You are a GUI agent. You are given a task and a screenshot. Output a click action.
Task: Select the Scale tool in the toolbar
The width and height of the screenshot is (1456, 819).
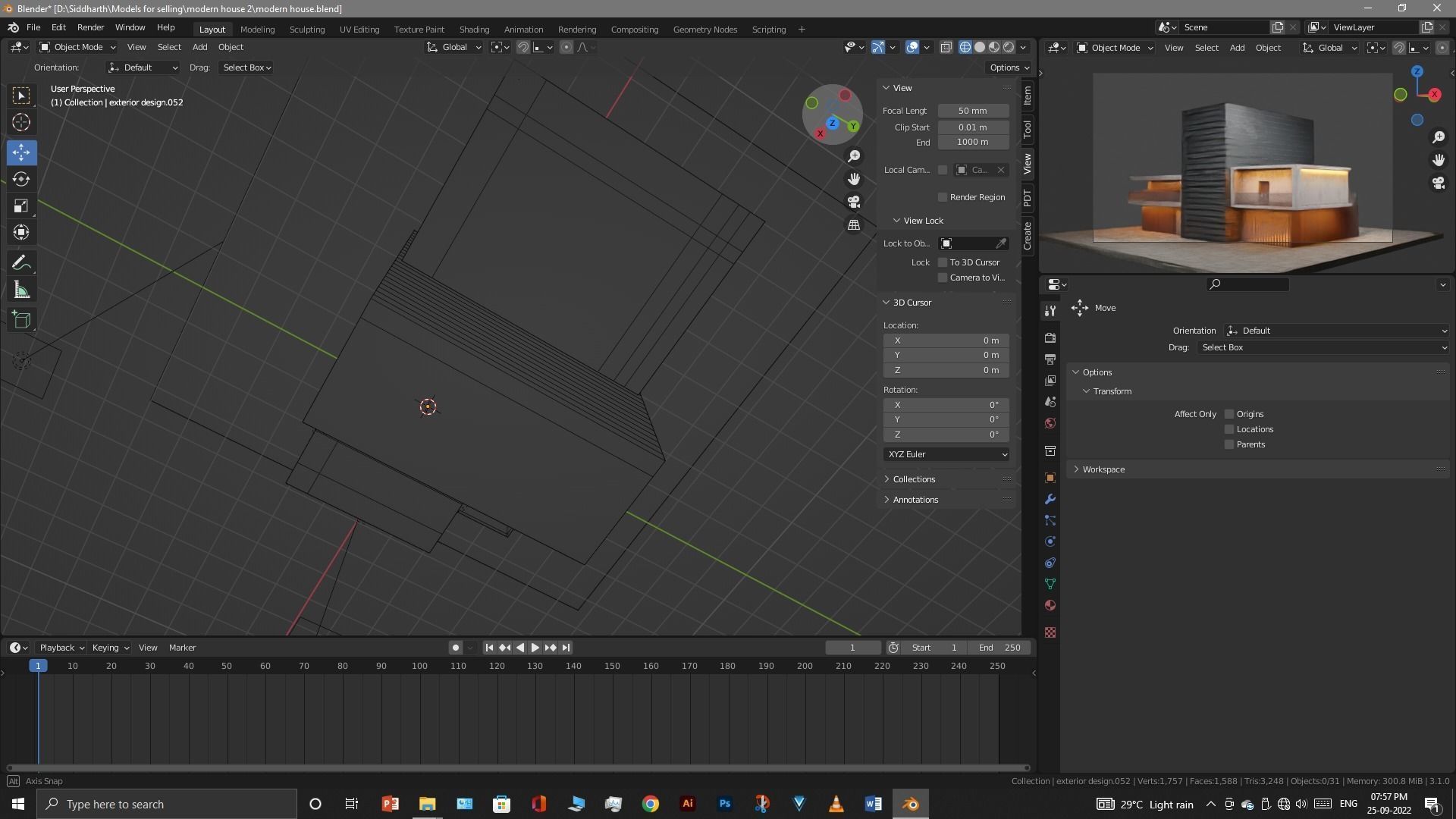21,206
